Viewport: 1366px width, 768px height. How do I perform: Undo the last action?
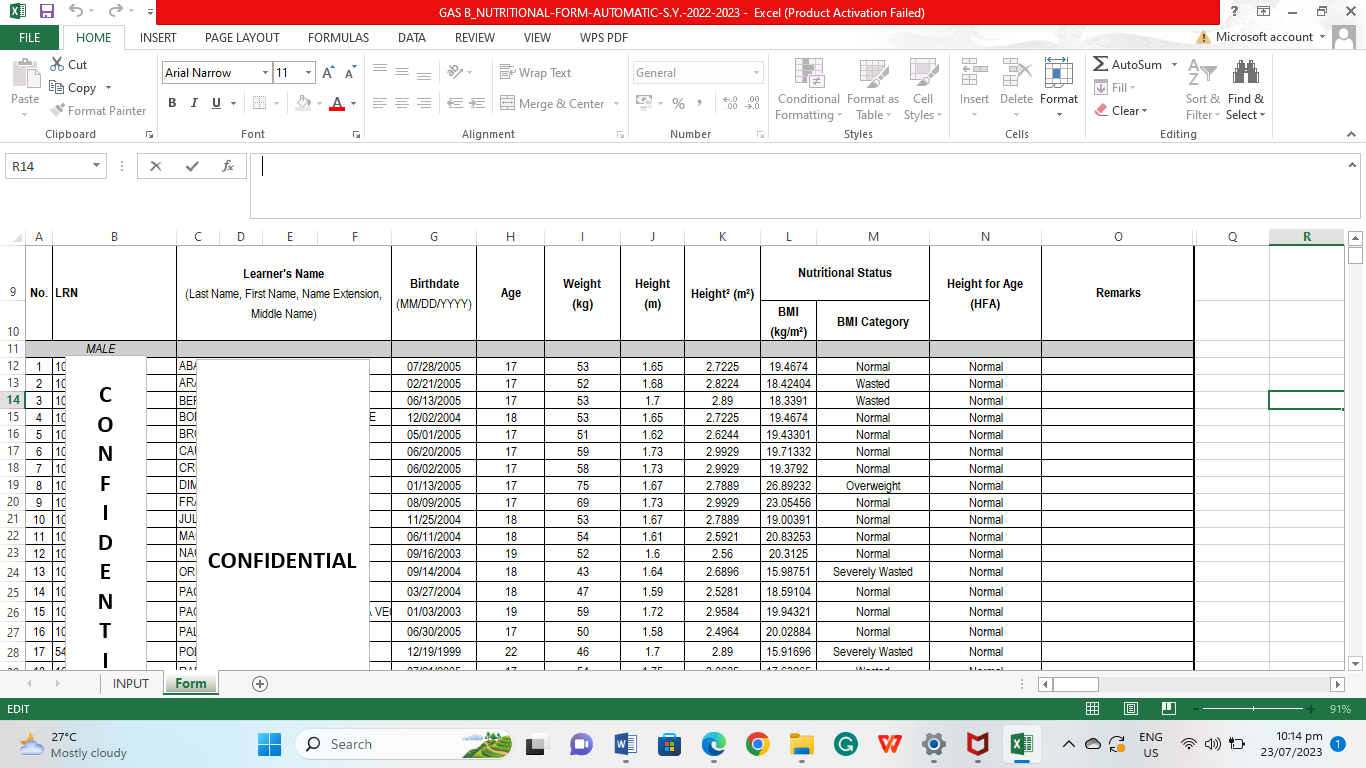click(77, 12)
